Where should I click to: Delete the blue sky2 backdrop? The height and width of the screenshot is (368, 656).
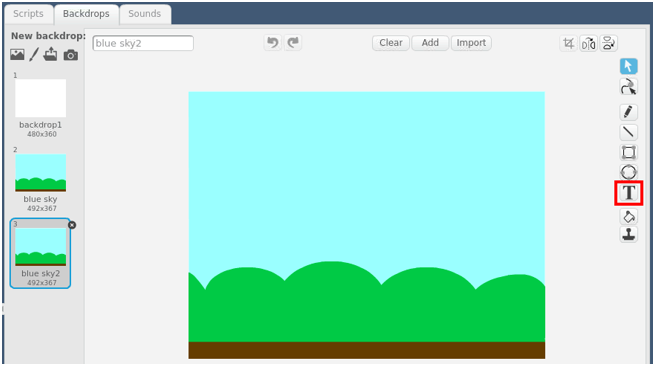click(x=72, y=225)
